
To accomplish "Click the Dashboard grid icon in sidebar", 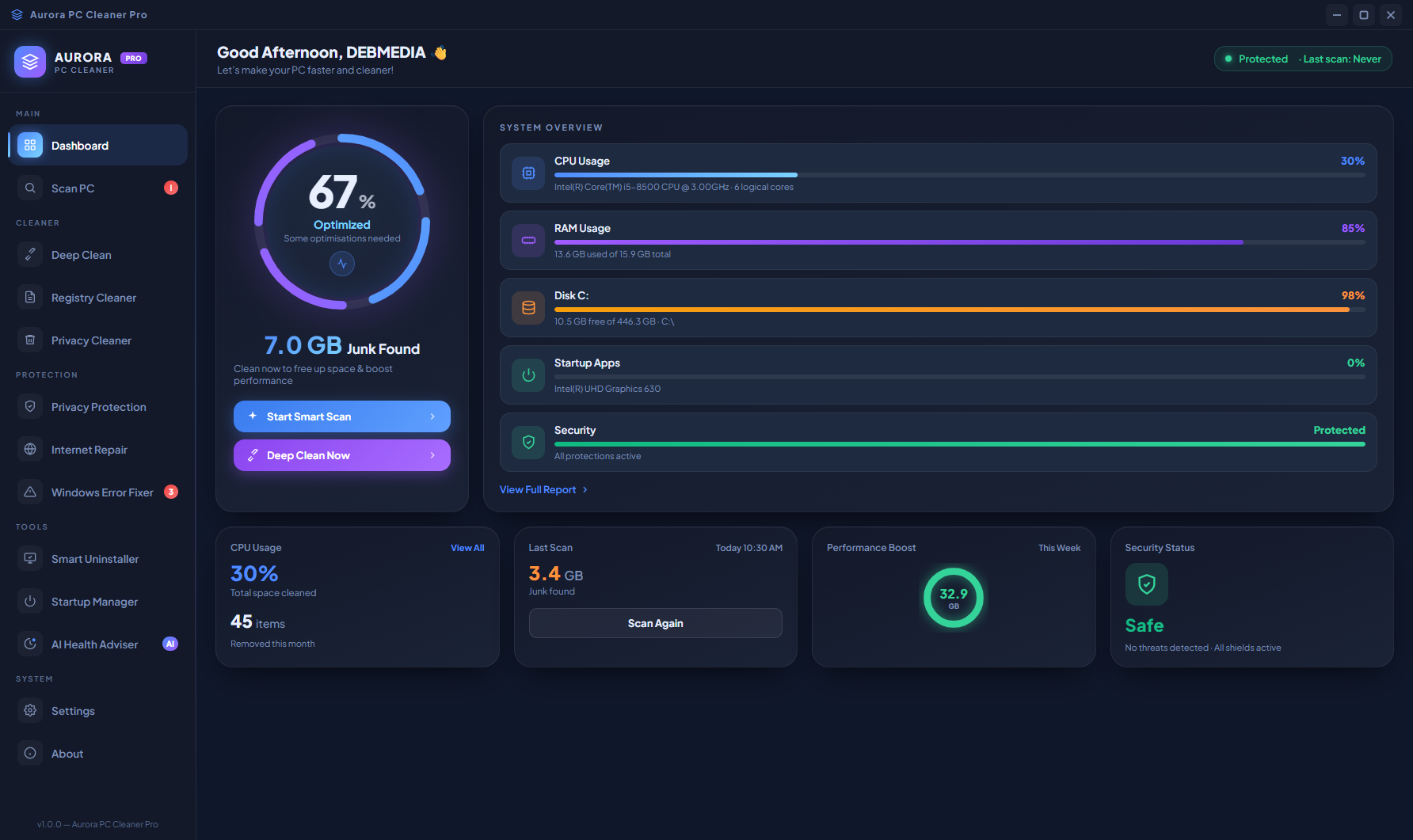I will 30,146.
